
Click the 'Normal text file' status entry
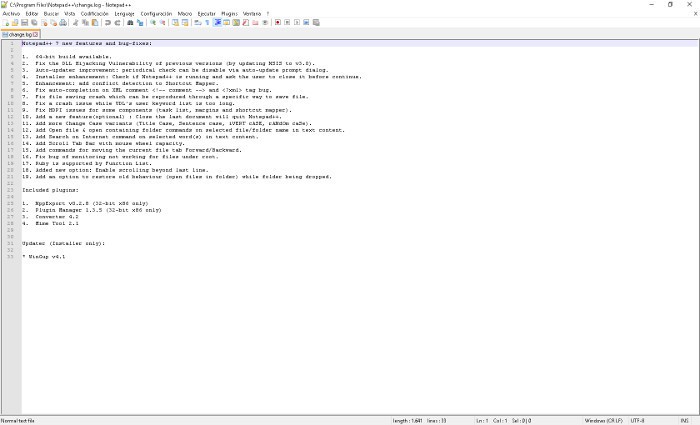(x=18, y=421)
